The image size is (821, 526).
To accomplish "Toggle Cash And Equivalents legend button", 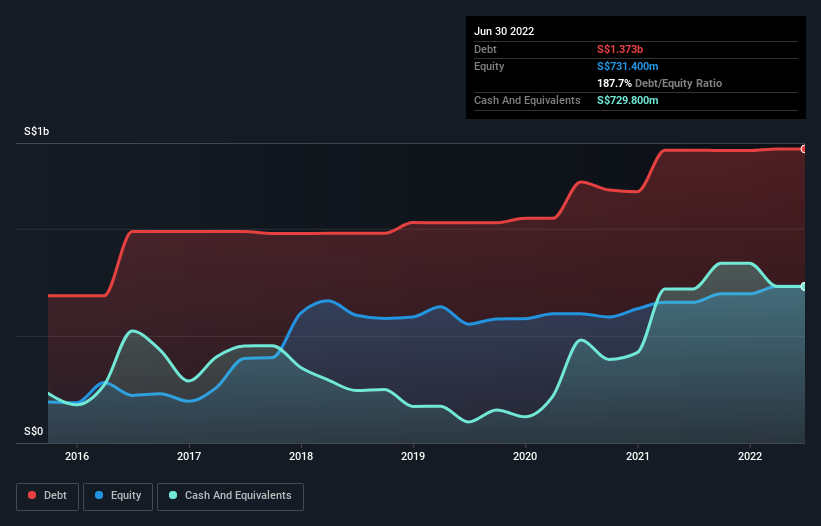I will coord(230,496).
